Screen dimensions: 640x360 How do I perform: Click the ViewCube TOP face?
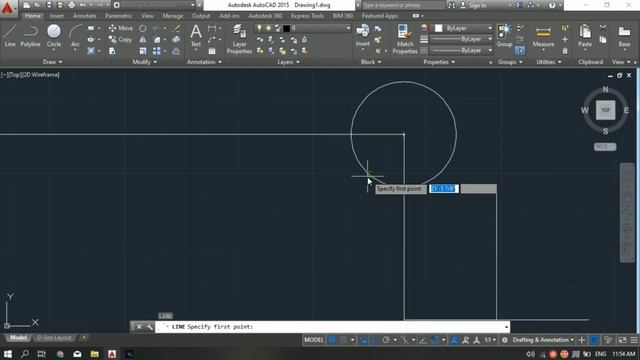[605, 110]
